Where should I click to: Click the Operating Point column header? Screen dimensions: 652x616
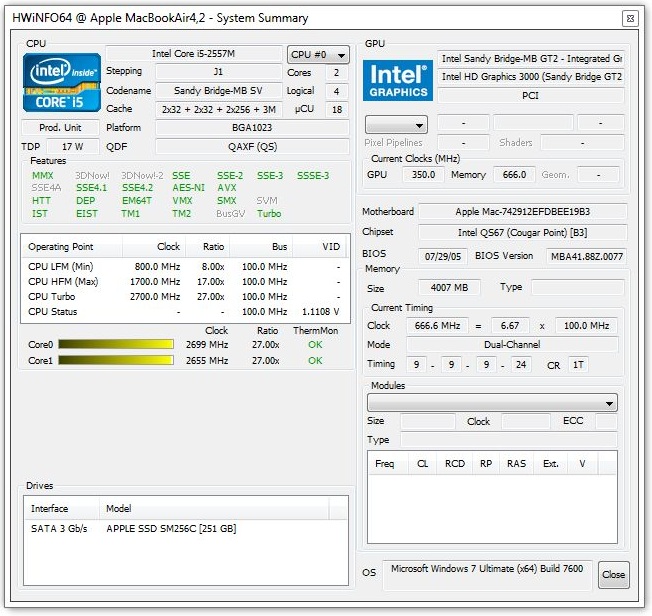point(72,247)
